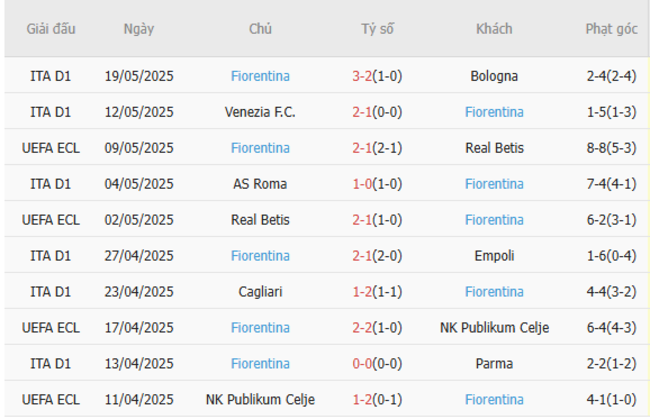The image size is (650, 419).
Task: Click the Phạt góc column header
Action: coord(611,29)
